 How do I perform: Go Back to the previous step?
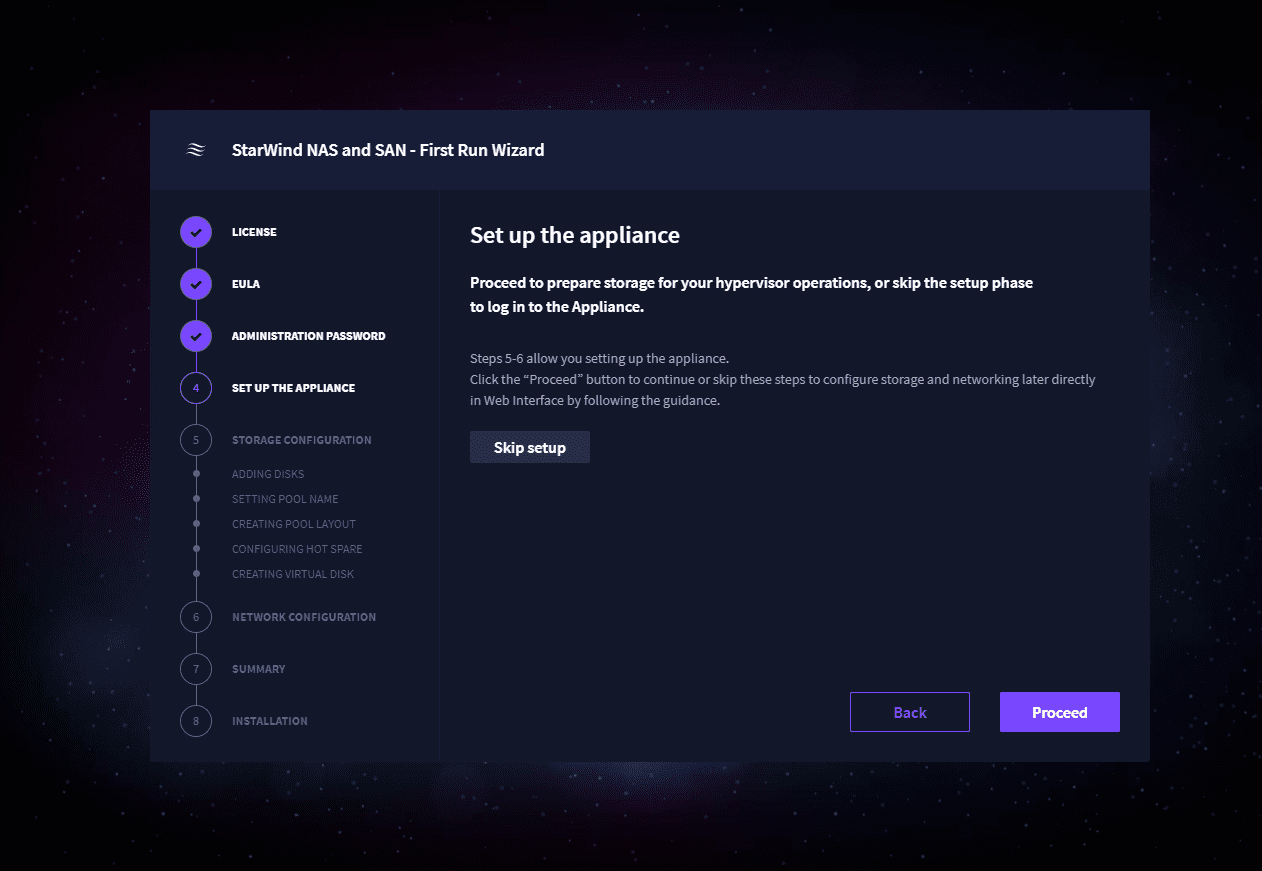[909, 712]
